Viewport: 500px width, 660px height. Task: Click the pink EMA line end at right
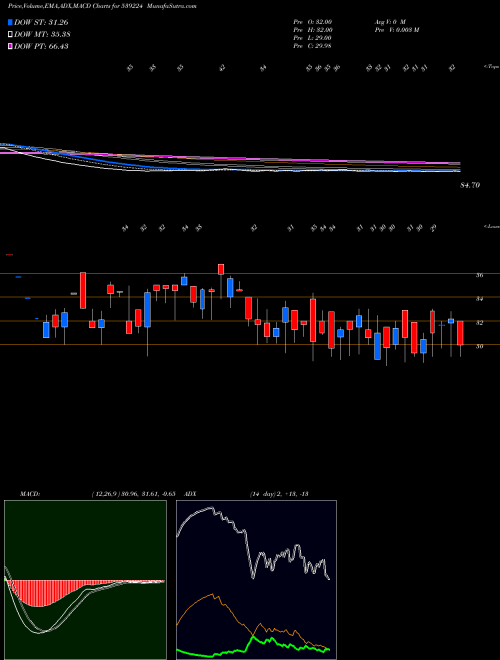(x=458, y=163)
